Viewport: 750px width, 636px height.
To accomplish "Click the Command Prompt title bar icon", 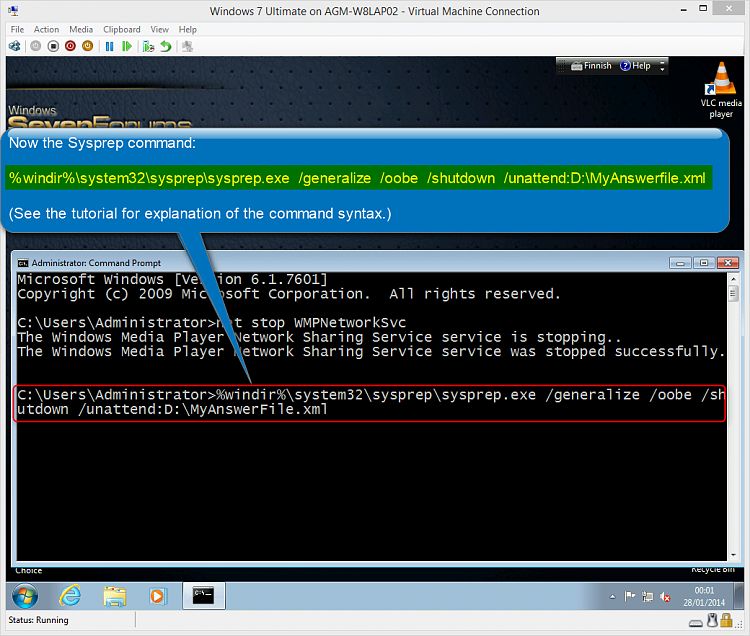I will (x=22, y=263).
